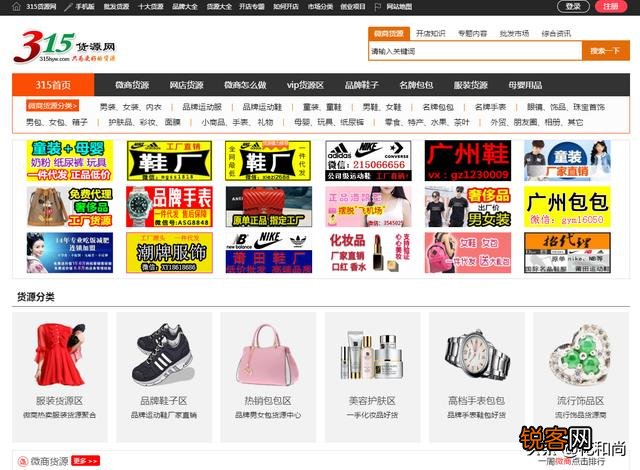Click the 315货源网 site logo

click(x=64, y=47)
